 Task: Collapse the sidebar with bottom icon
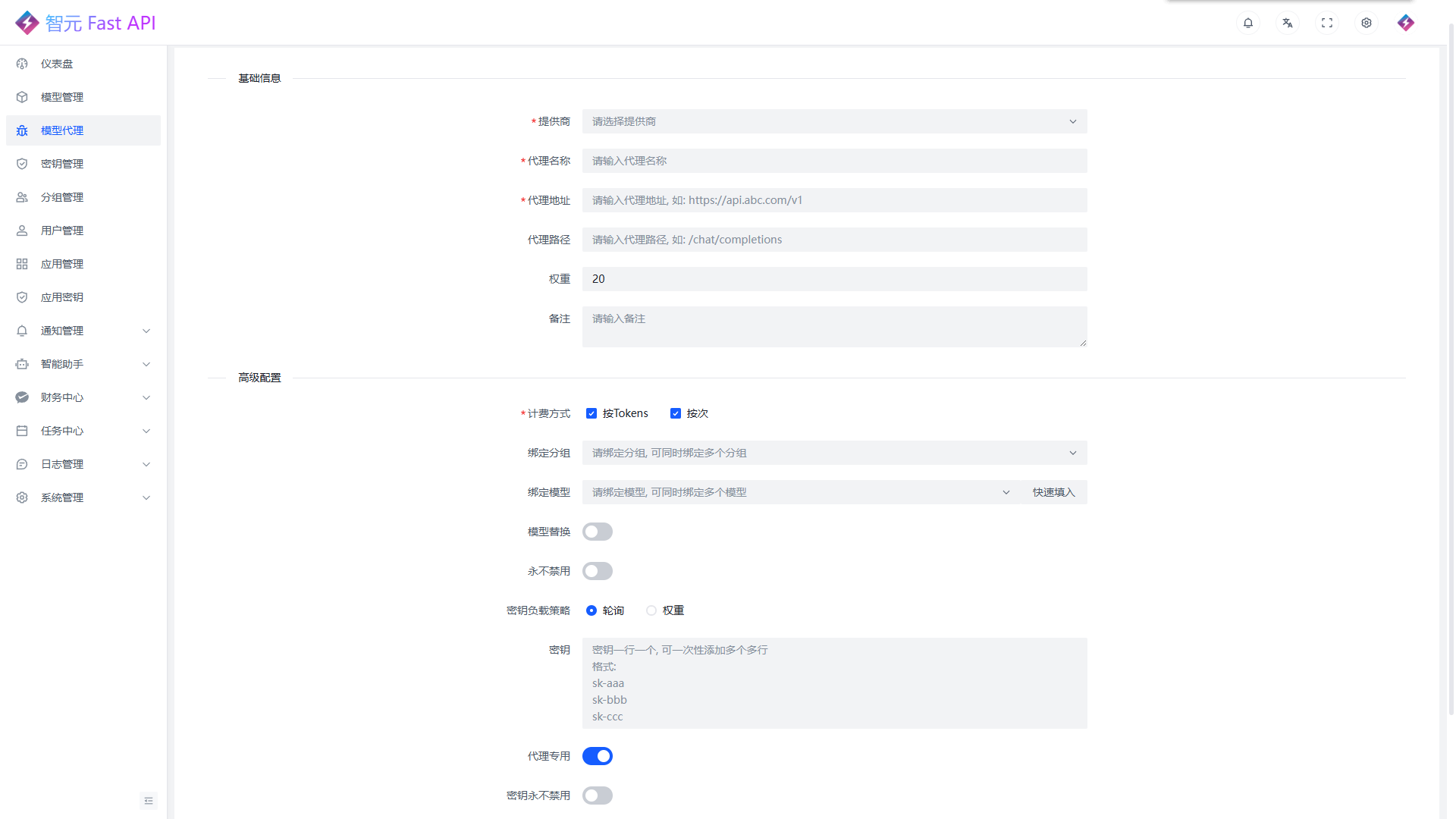(x=149, y=801)
